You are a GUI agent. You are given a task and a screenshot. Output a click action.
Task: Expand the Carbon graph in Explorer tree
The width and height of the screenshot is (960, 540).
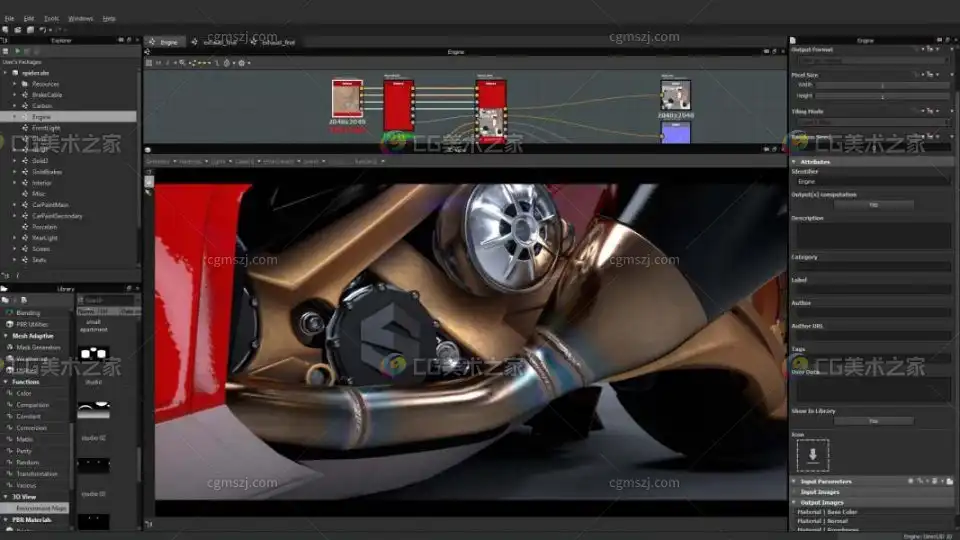pyautogui.click(x=14, y=105)
